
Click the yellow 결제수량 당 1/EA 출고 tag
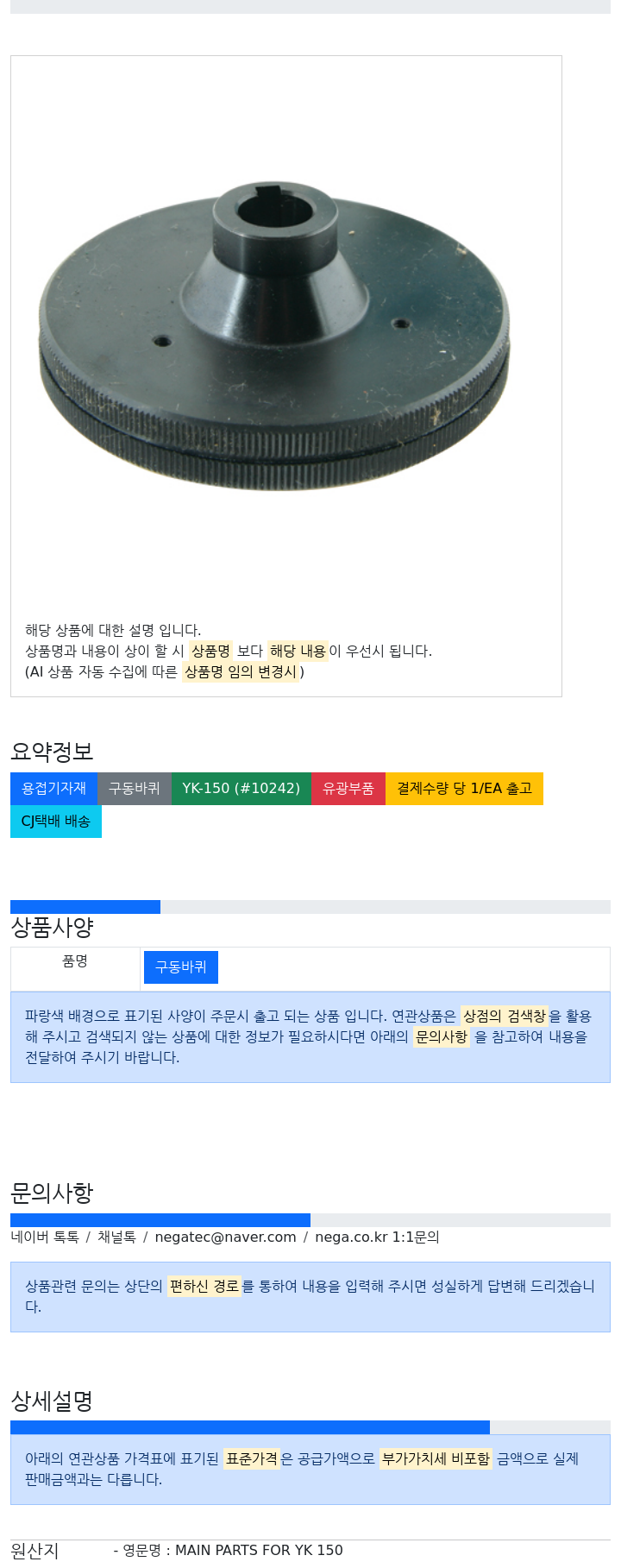click(464, 789)
